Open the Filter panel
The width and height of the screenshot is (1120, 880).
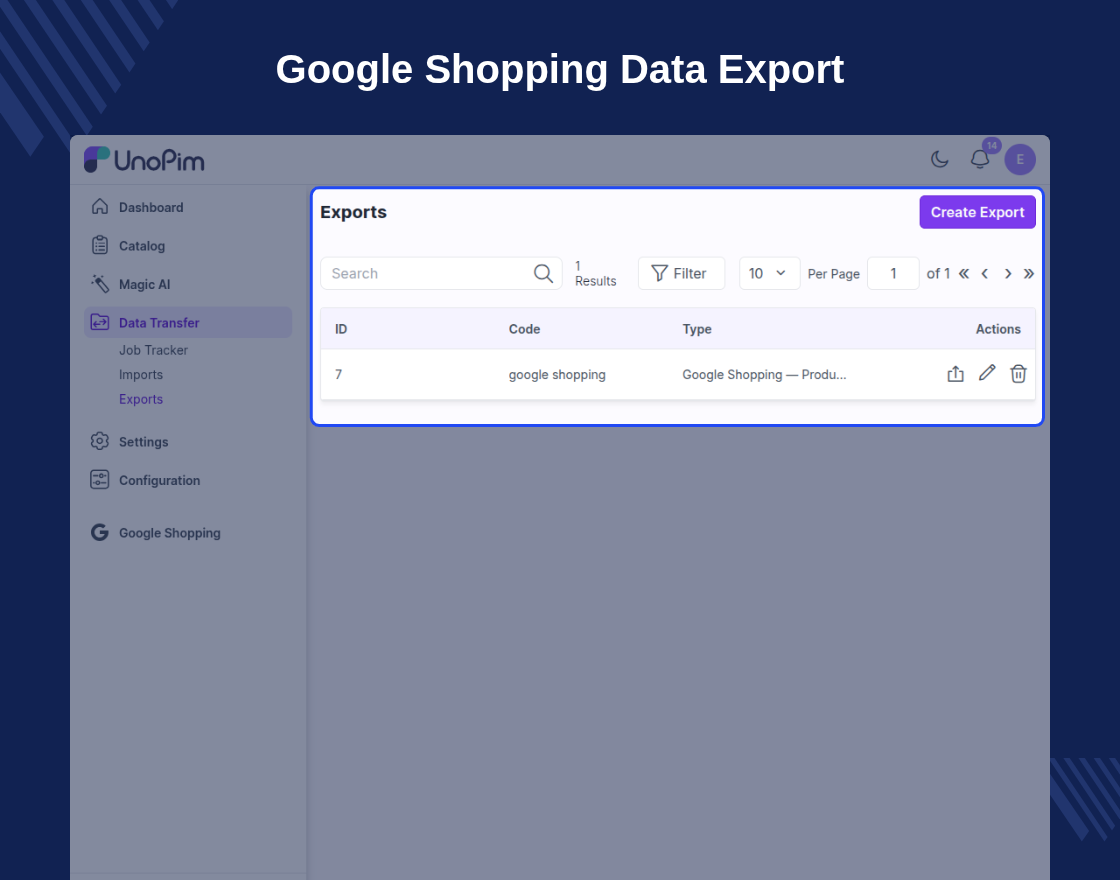tap(681, 274)
